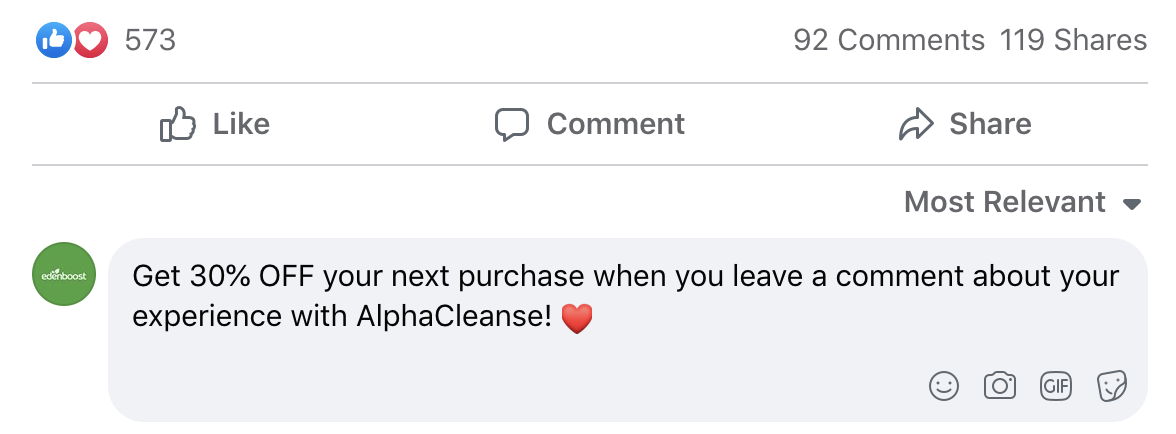Attach a photo with camera icon
The width and height of the screenshot is (1176, 434).
[x=1000, y=386]
